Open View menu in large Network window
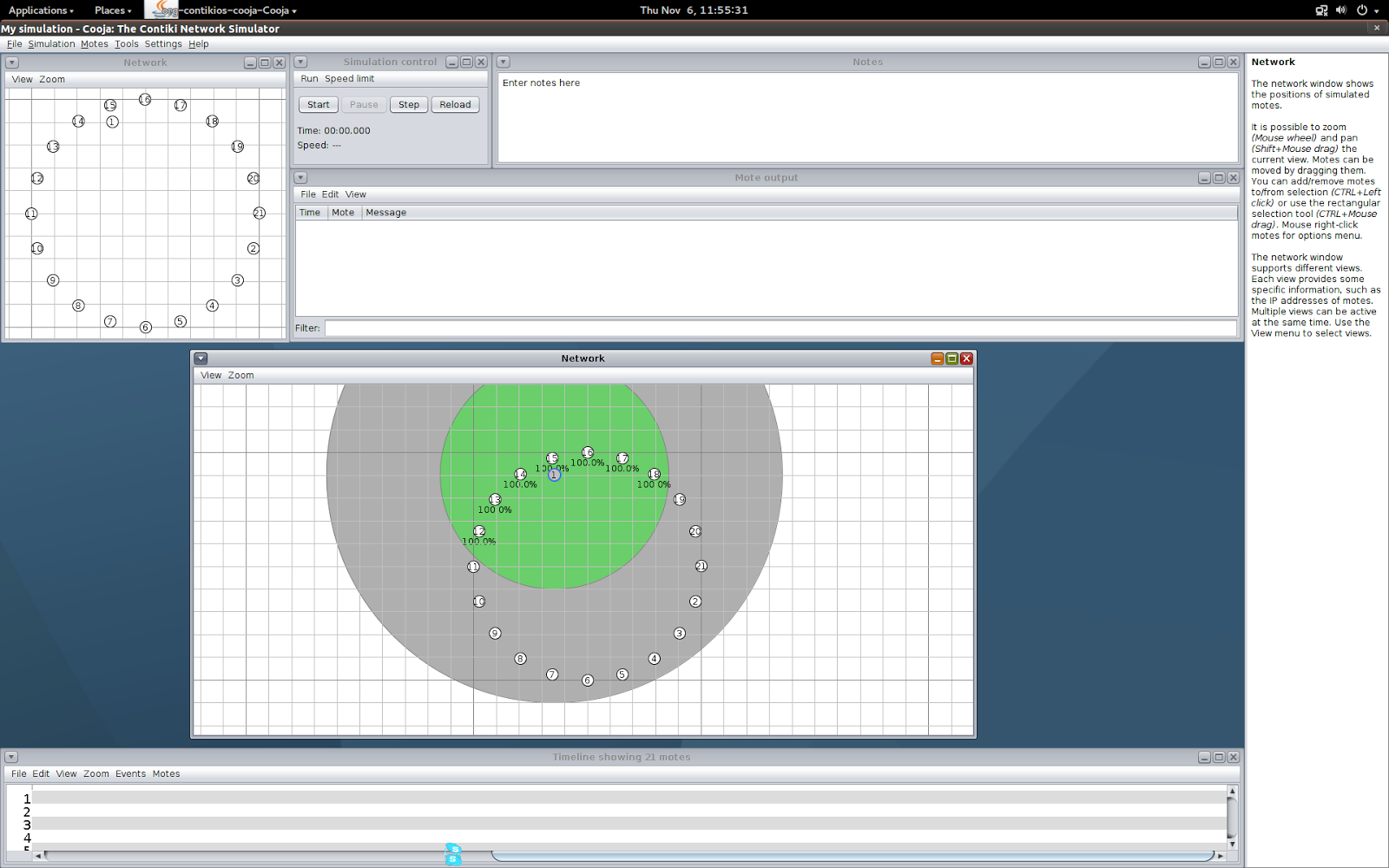Image resolution: width=1389 pixels, height=868 pixels. pos(211,376)
